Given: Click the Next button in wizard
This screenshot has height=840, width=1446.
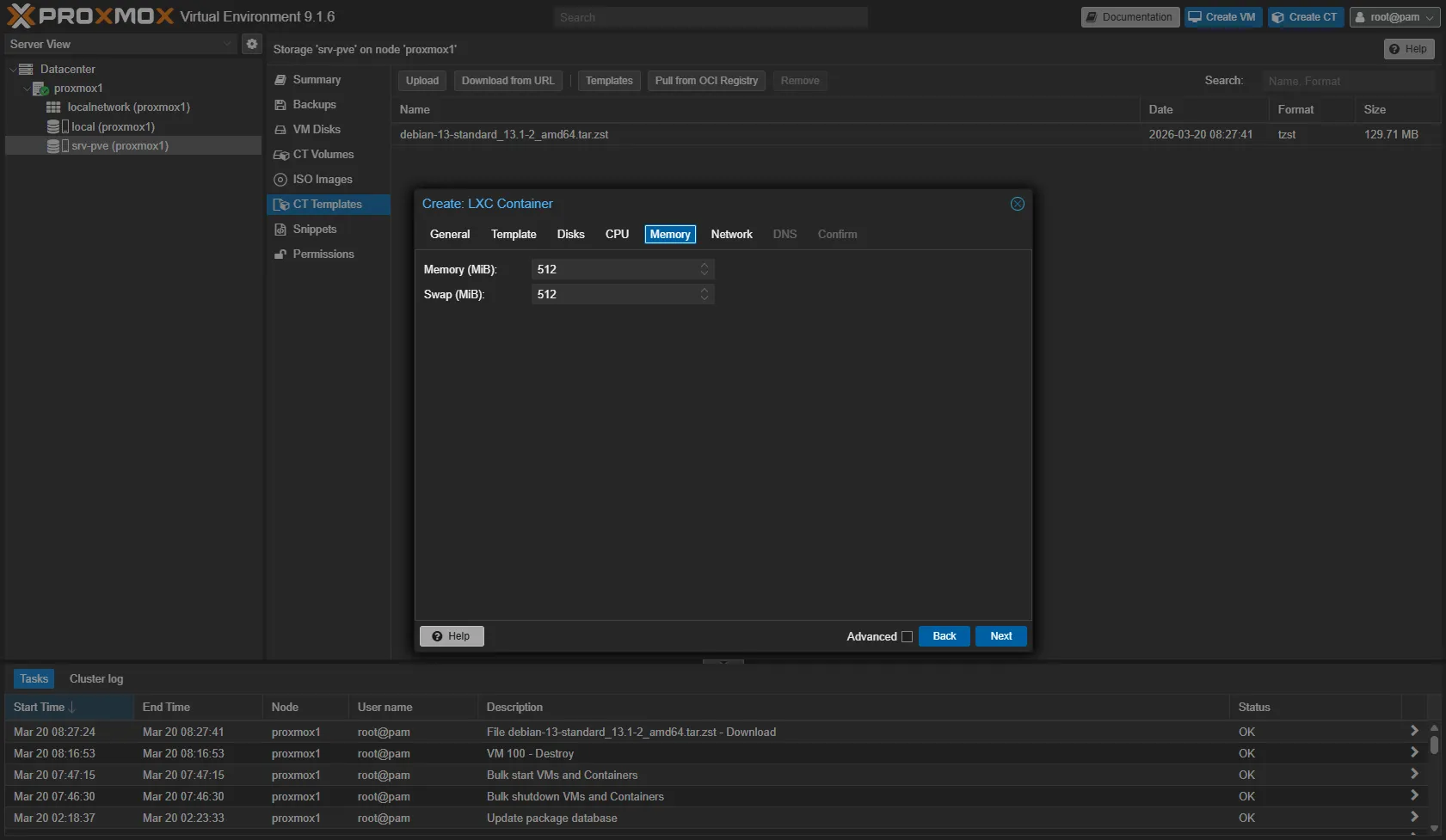Looking at the screenshot, I should (1000, 636).
